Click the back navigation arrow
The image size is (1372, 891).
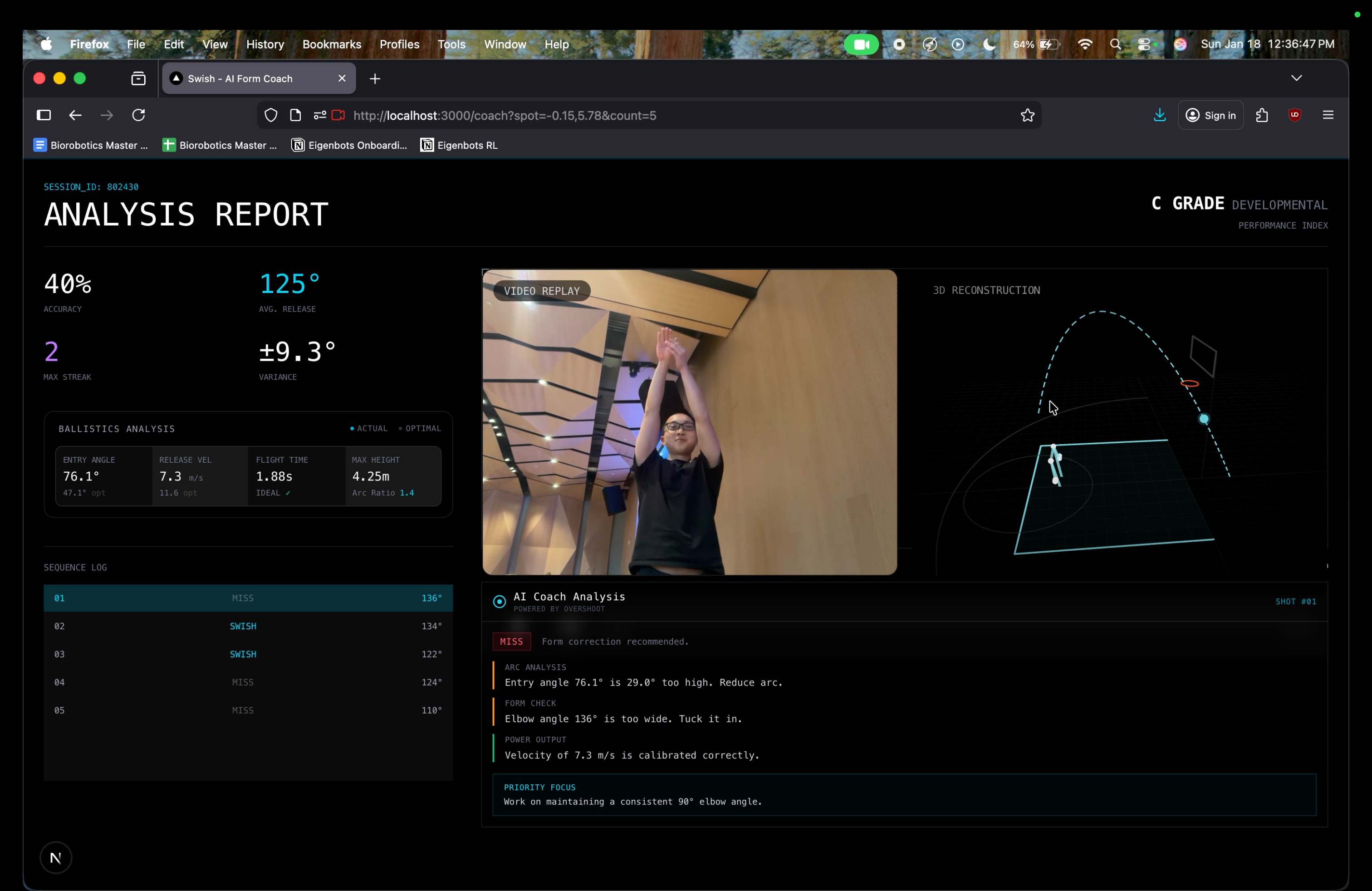tap(75, 115)
